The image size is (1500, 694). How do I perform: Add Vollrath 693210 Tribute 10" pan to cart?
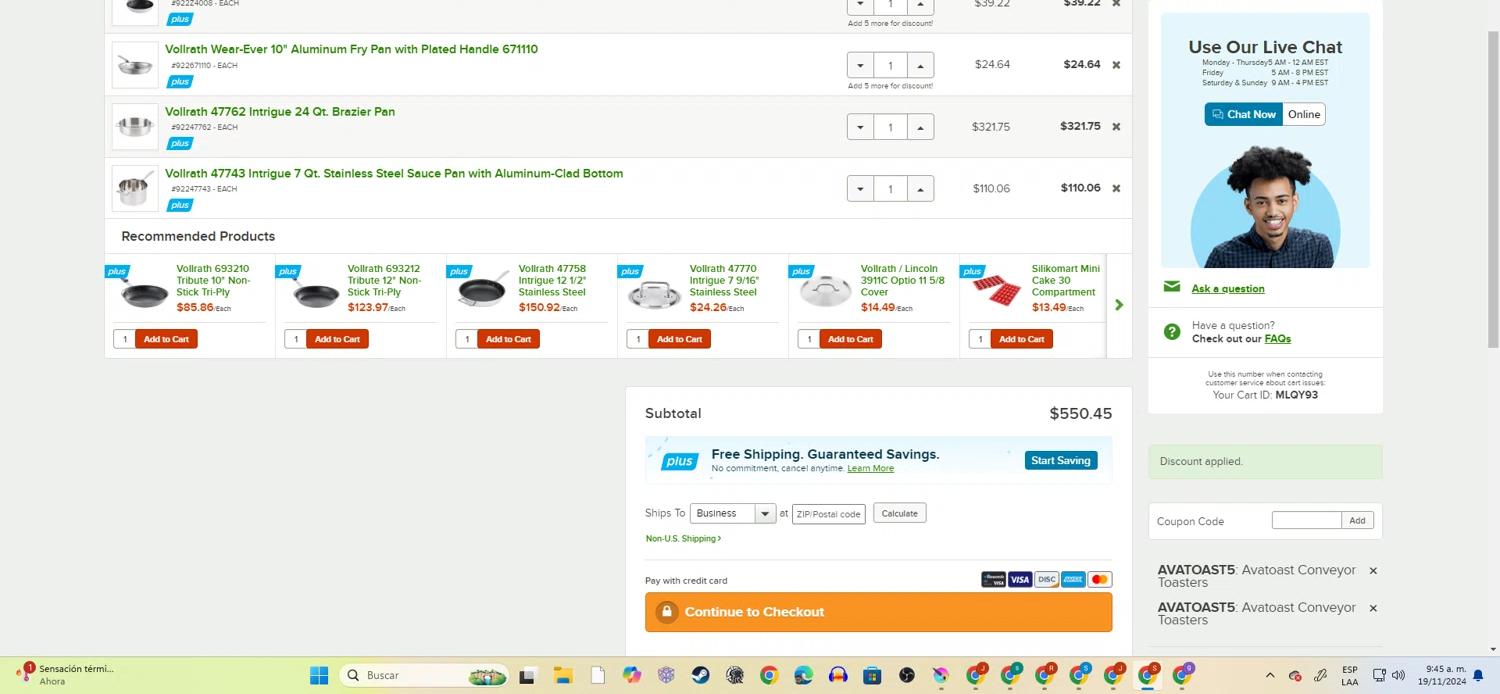(166, 339)
